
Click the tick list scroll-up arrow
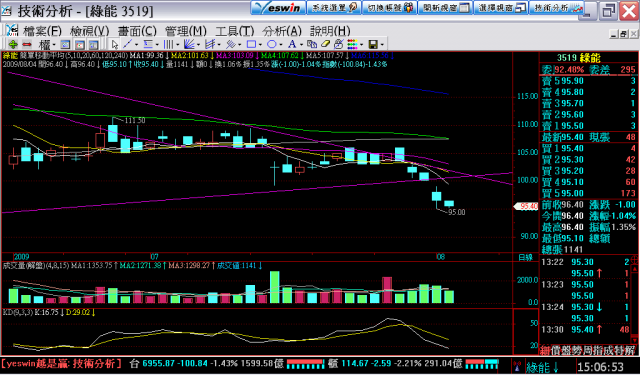[x=635, y=268]
